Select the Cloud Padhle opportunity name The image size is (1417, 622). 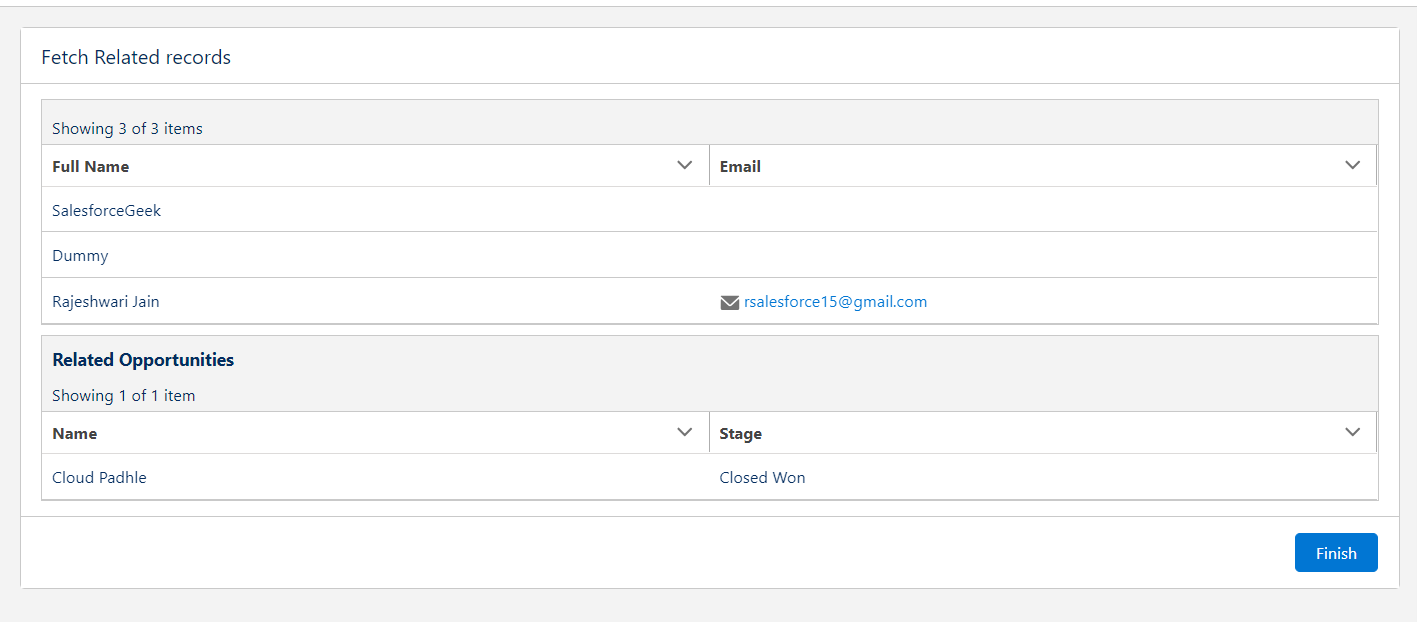[x=99, y=478]
